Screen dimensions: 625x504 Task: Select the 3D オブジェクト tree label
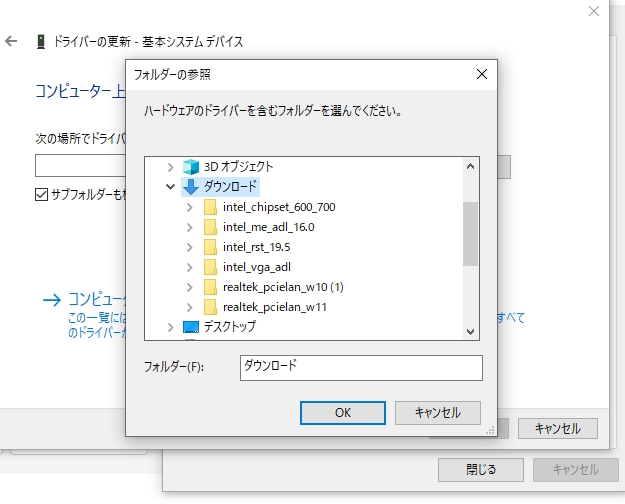(x=238, y=167)
